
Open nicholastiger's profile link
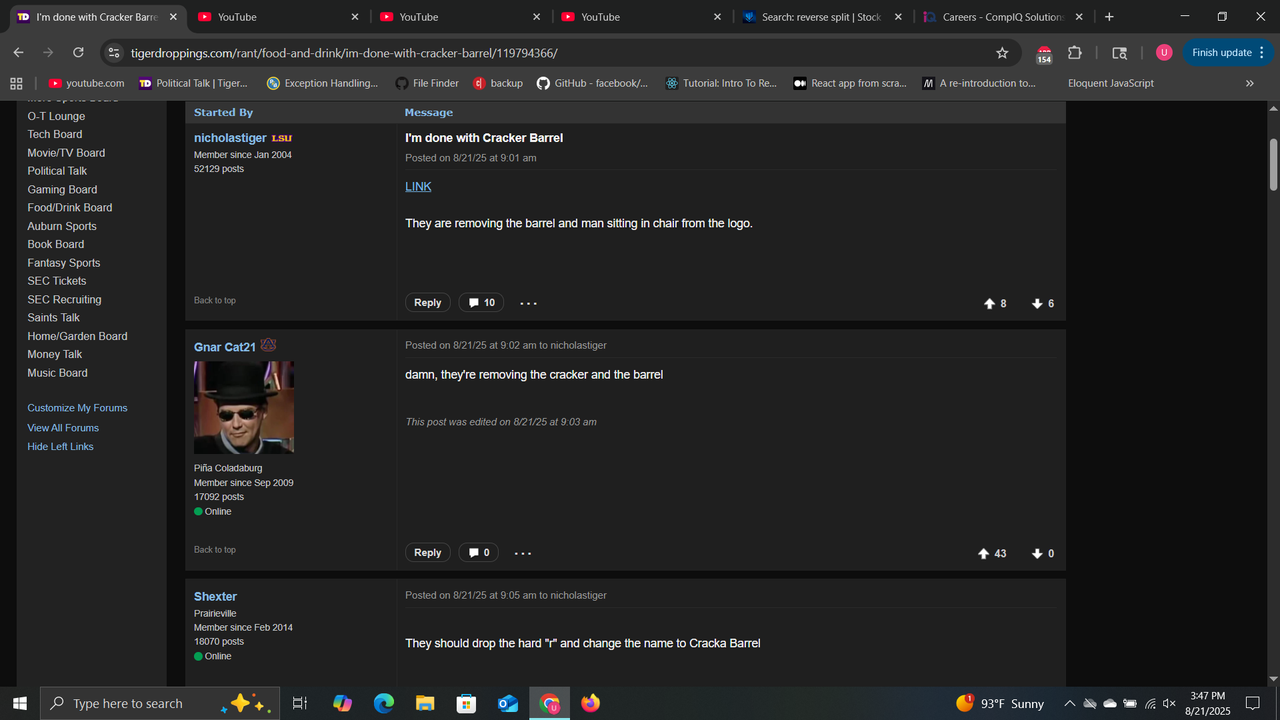click(230, 138)
